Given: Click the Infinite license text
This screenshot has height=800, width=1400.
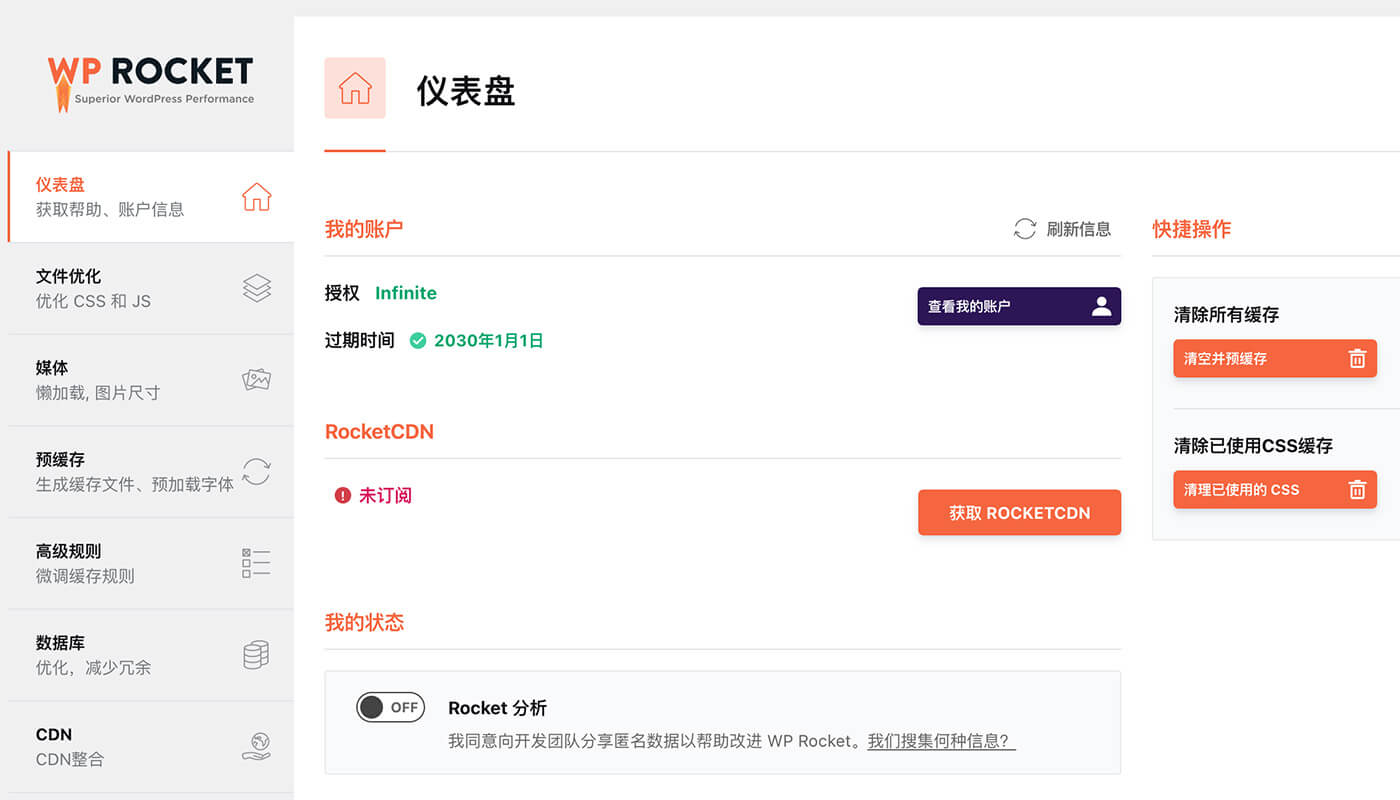Looking at the screenshot, I should click(x=406, y=293).
